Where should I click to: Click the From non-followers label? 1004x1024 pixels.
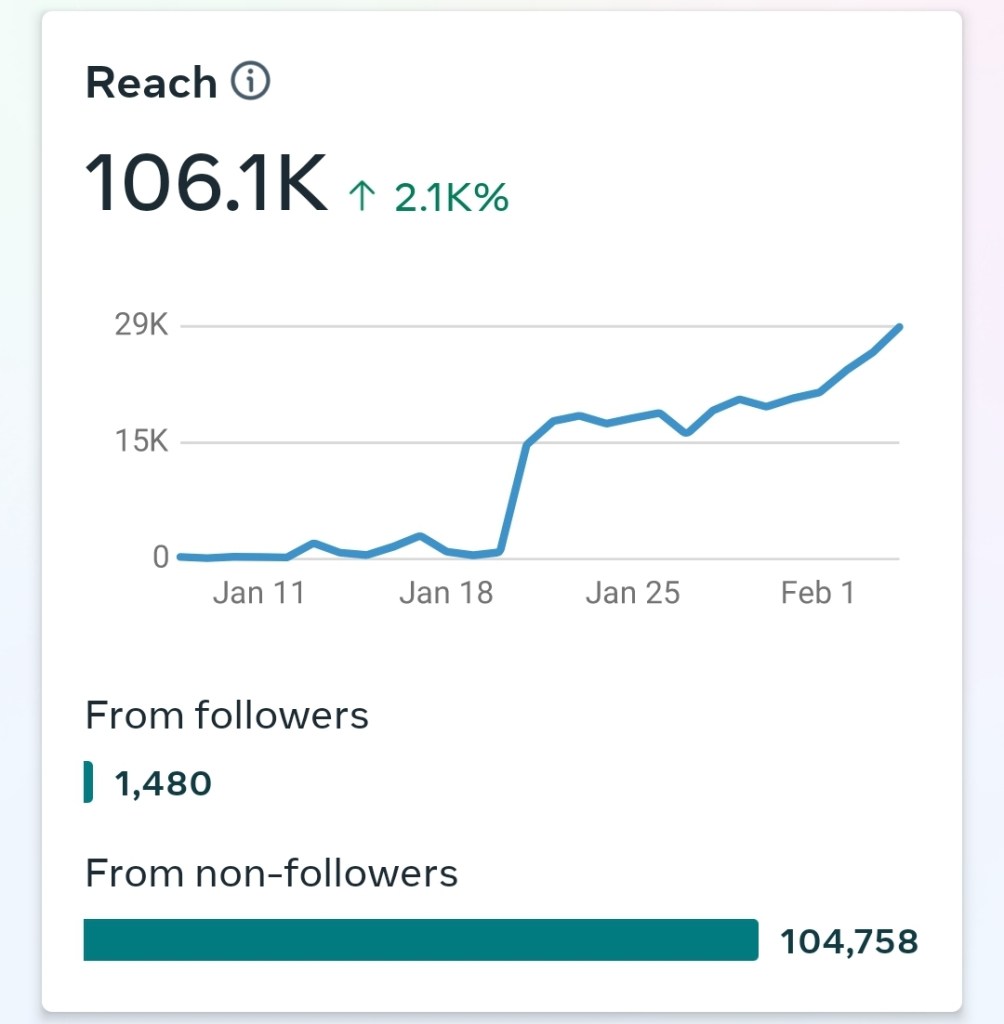(x=271, y=874)
